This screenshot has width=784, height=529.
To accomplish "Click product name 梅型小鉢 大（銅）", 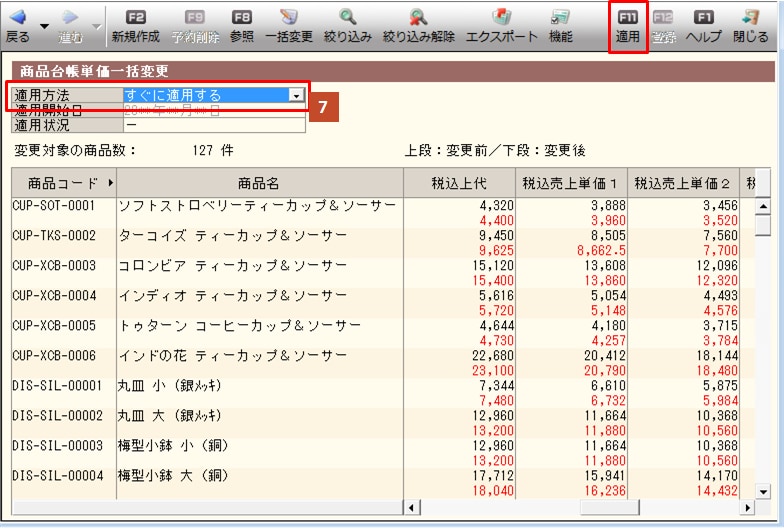I will tap(173, 476).
